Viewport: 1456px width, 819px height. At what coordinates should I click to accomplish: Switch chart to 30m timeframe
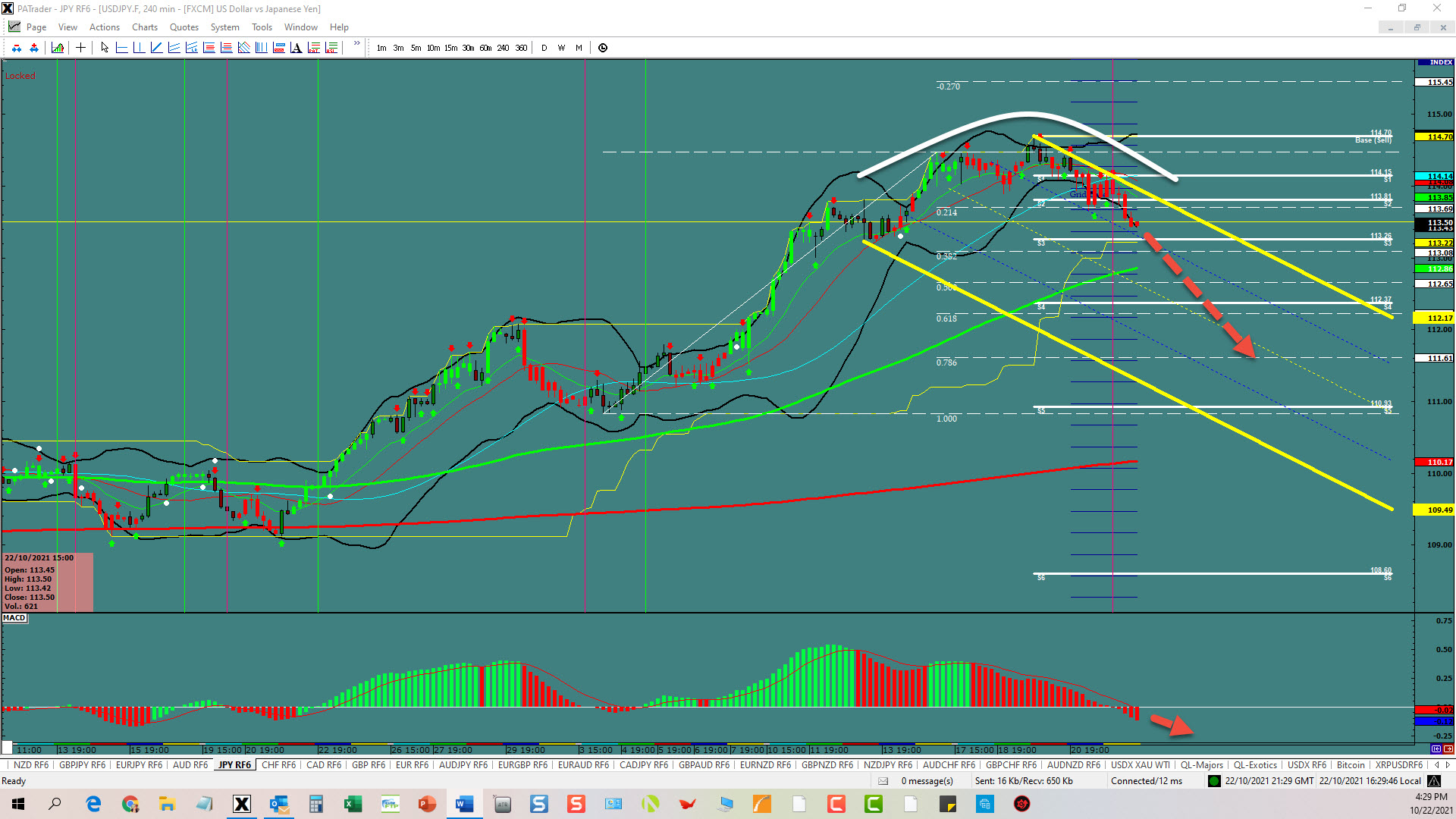[469, 48]
